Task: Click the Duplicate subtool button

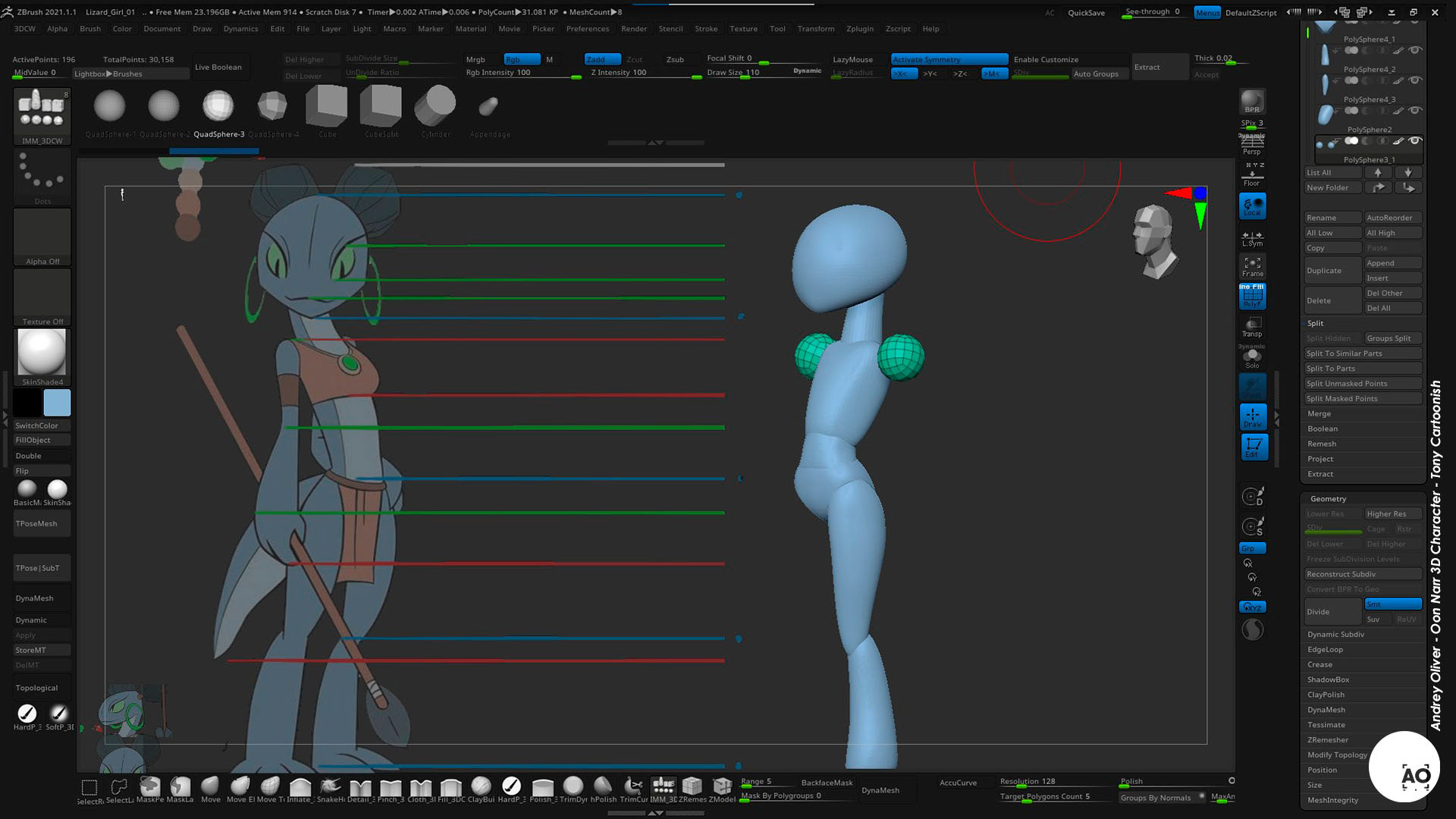Action: click(1332, 271)
